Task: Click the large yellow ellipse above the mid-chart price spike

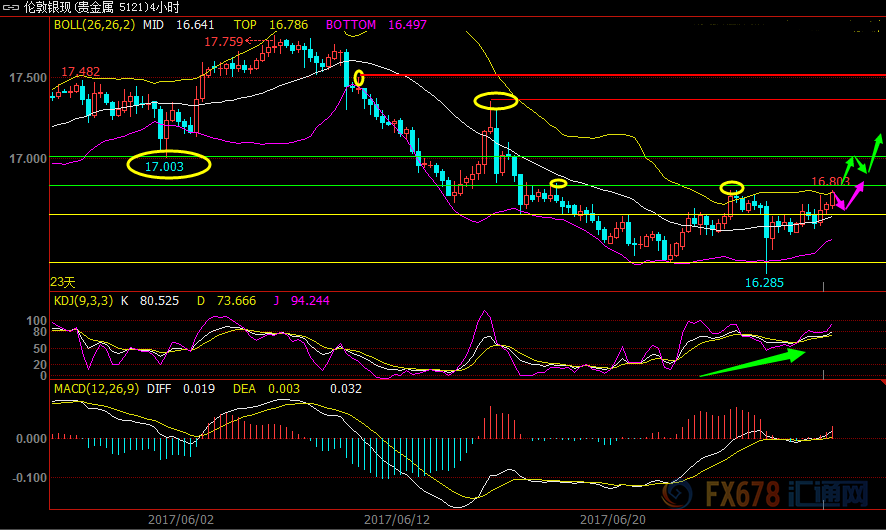Action: tap(495, 100)
